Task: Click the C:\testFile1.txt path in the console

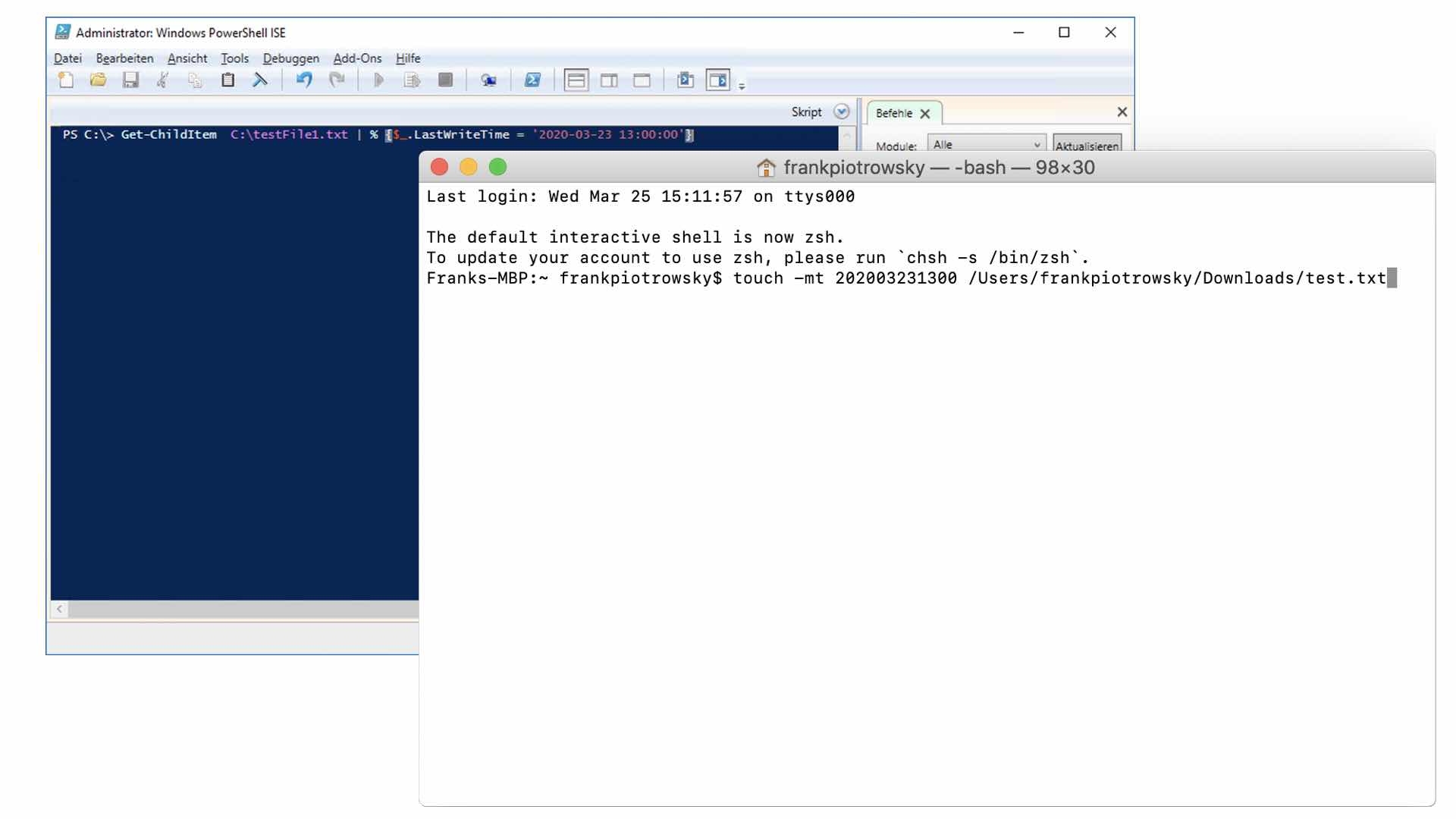Action: tap(289, 134)
